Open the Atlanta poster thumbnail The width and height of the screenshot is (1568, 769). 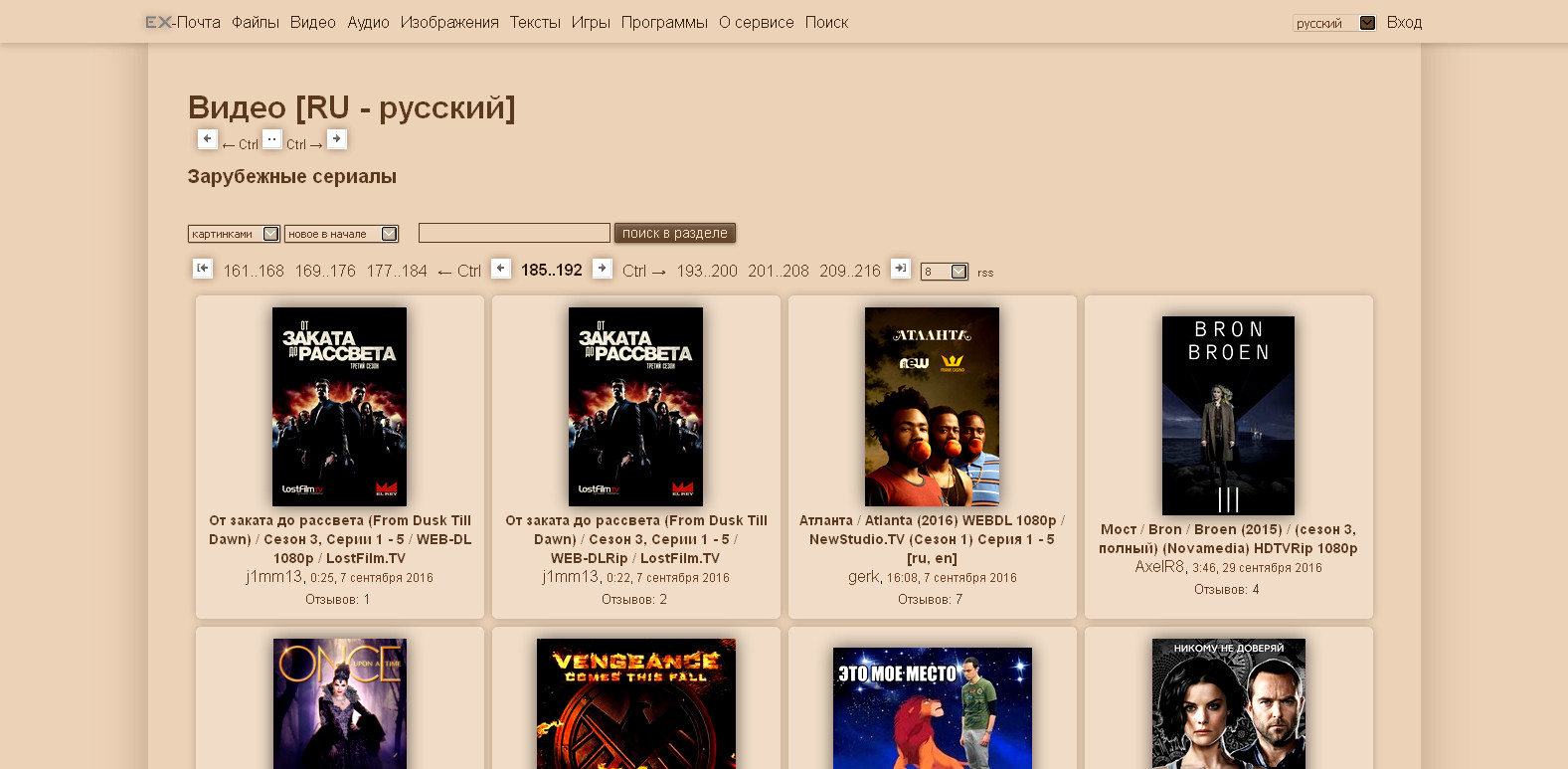pyautogui.click(x=933, y=406)
